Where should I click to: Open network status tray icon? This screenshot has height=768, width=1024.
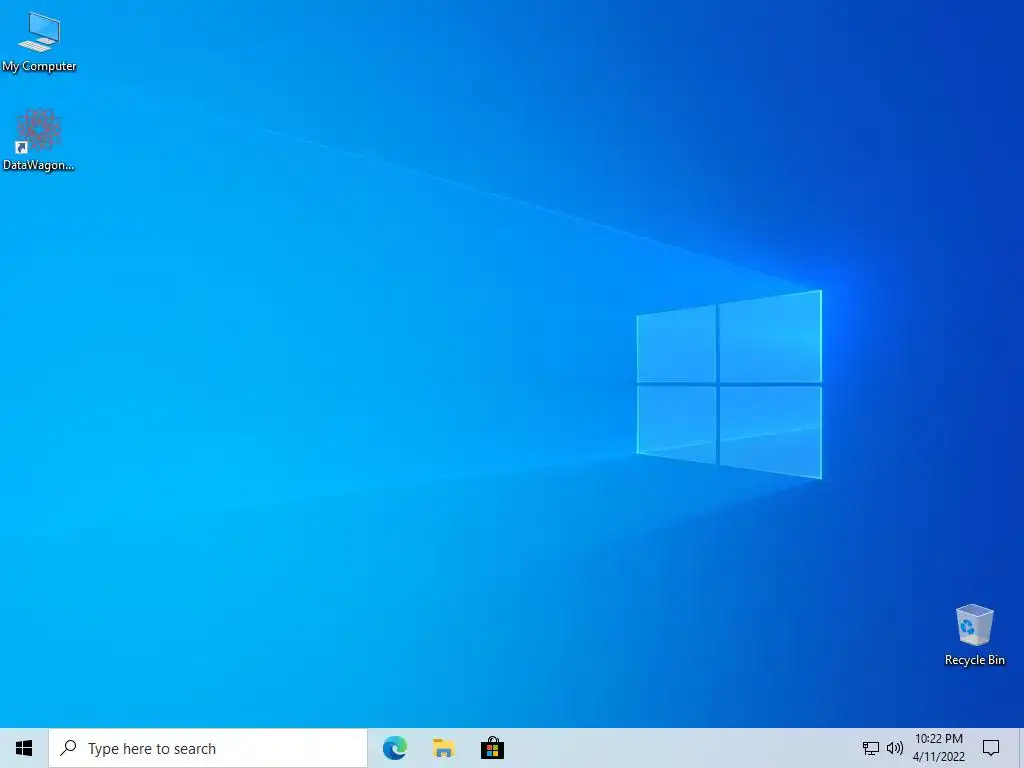pos(871,748)
